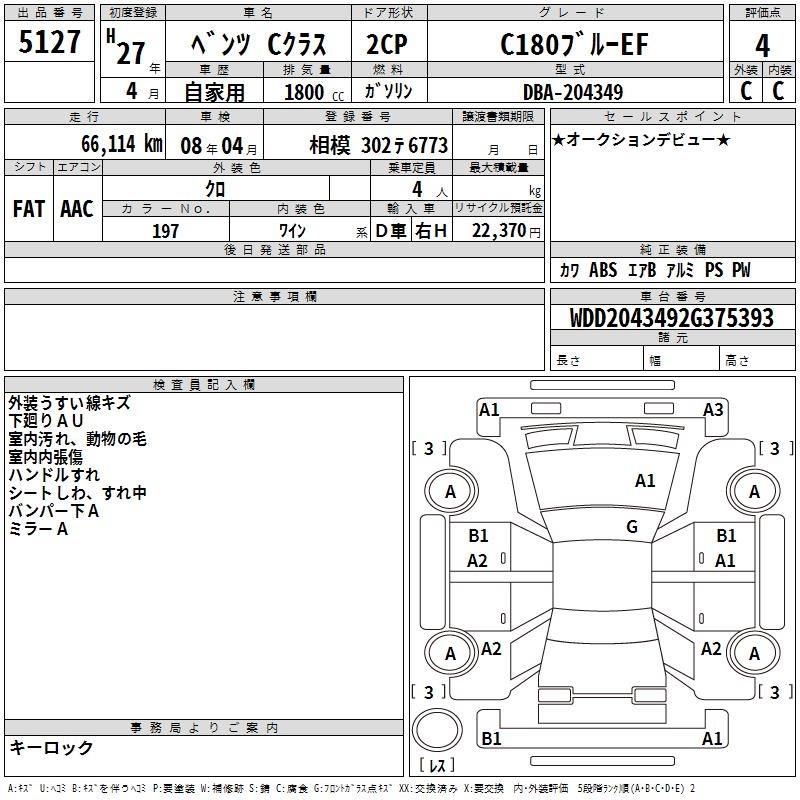This screenshot has width=800, height=800.
Task: Select the キーロック office notice
Action: (52, 748)
